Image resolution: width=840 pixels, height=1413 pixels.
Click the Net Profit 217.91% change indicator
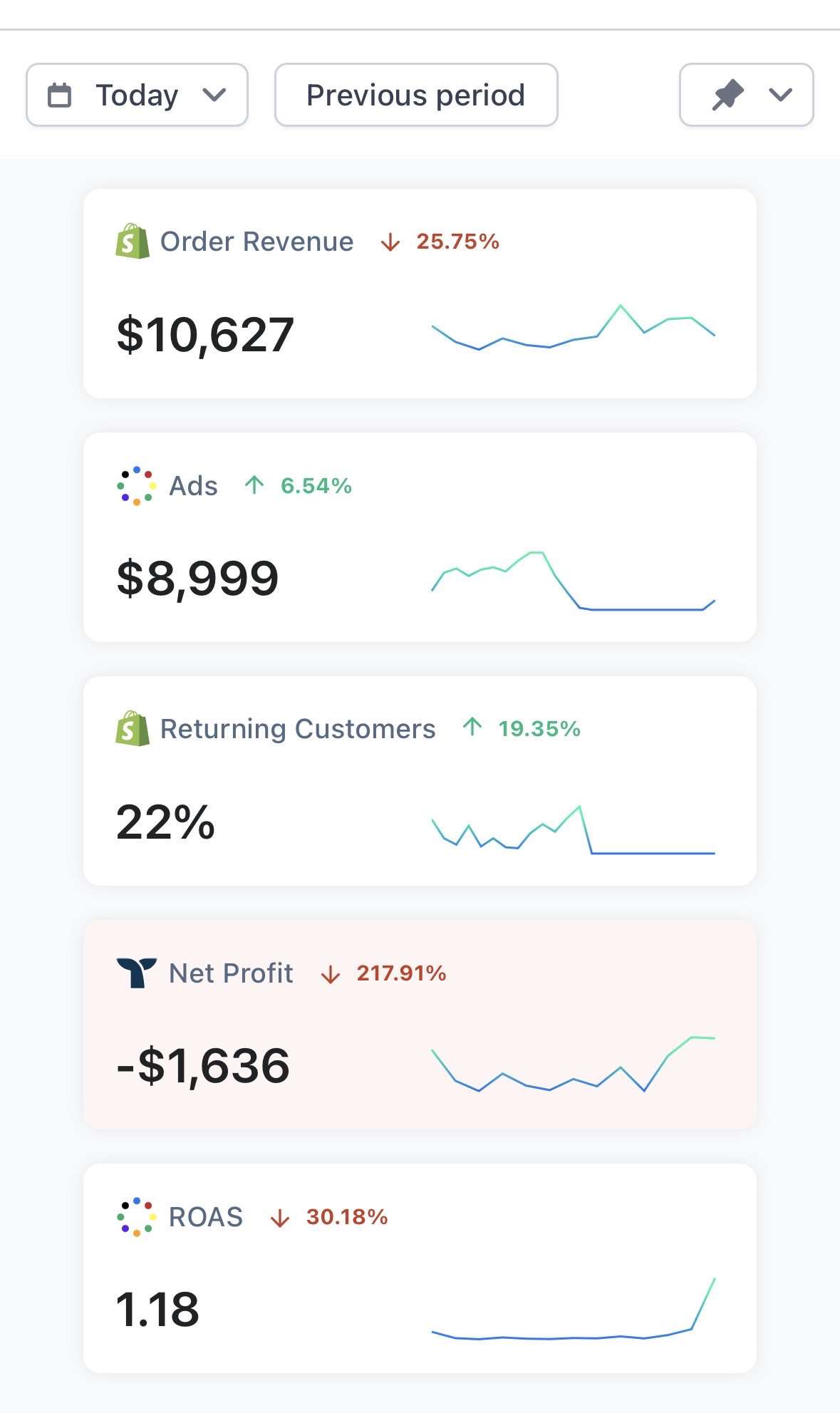[x=383, y=973]
